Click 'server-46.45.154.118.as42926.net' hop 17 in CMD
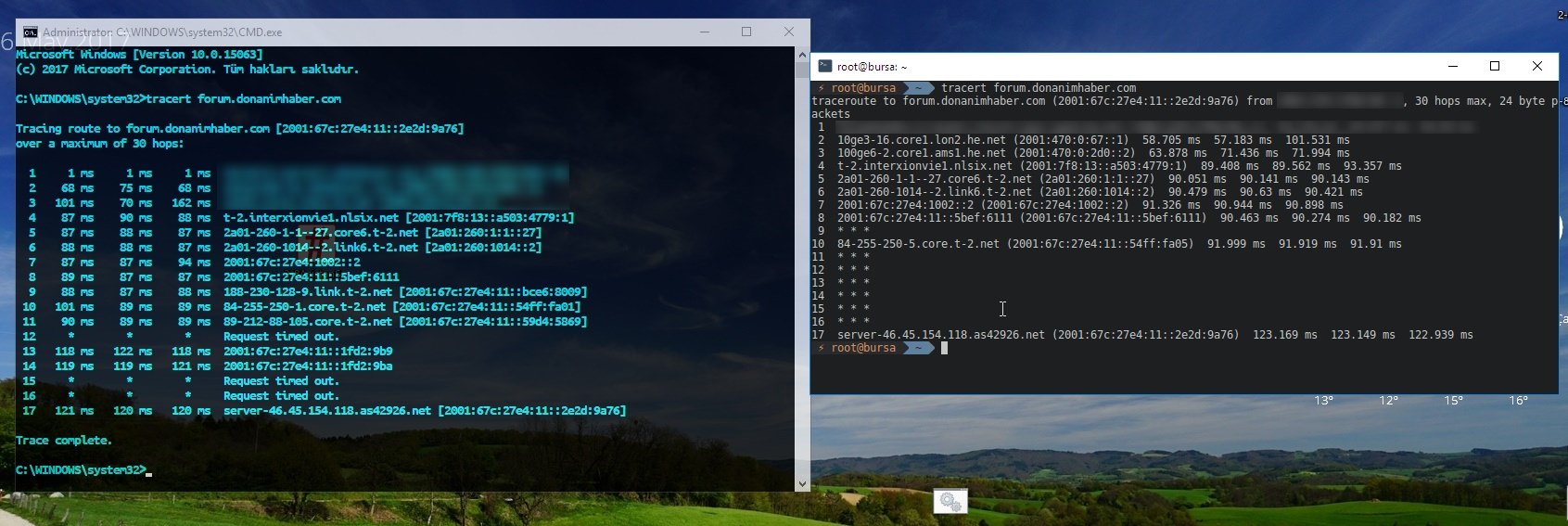This screenshot has width=1568, height=526. click(327, 411)
